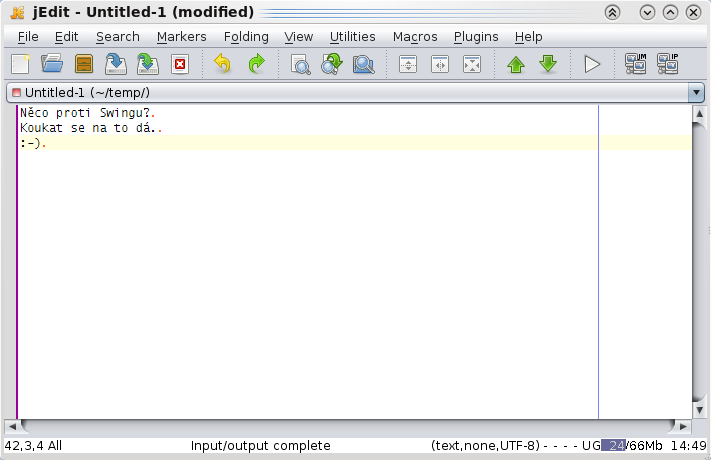Open the Edit menu
The image size is (711, 460).
pos(66,36)
